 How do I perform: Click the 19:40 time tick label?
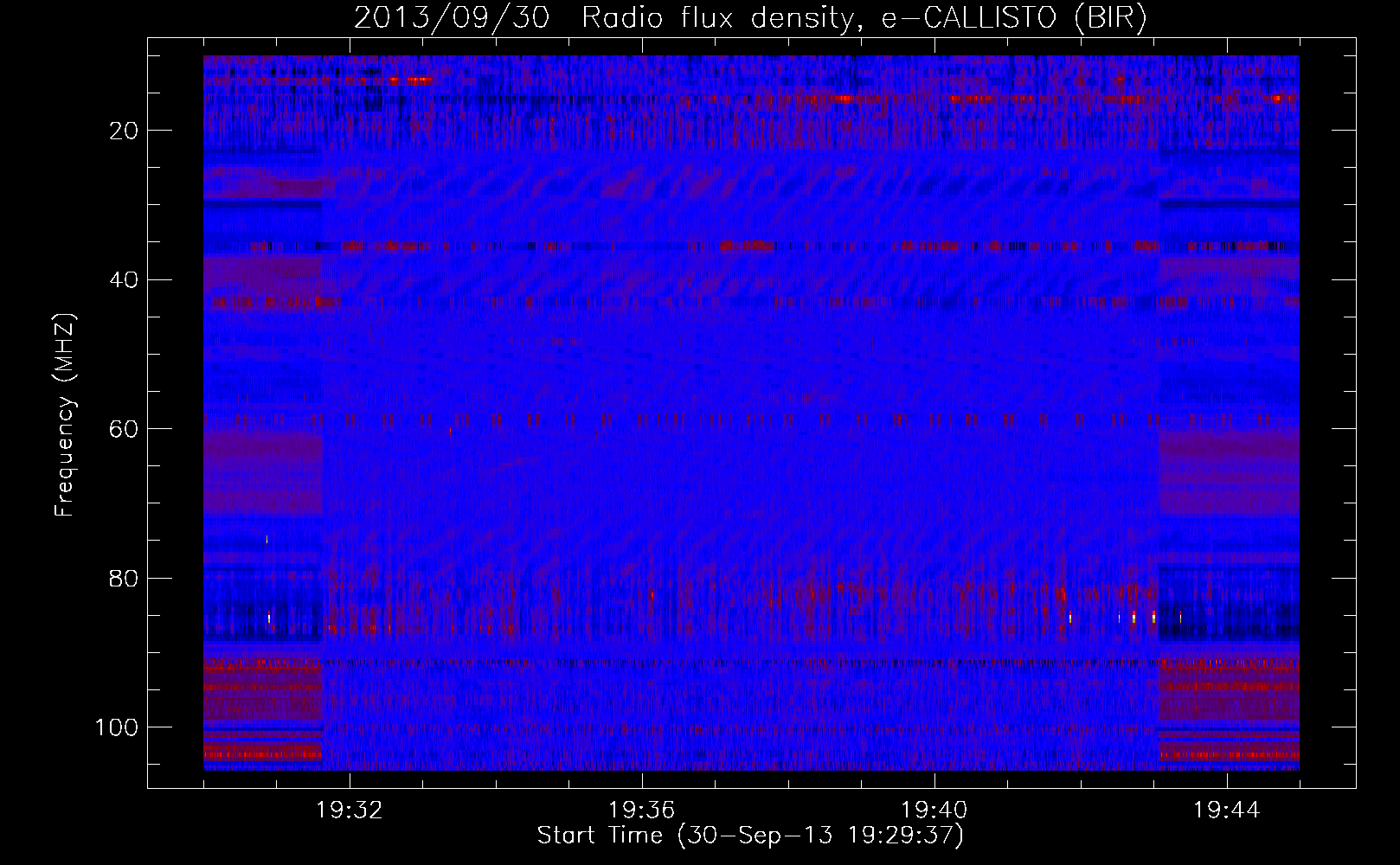tap(934, 811)
